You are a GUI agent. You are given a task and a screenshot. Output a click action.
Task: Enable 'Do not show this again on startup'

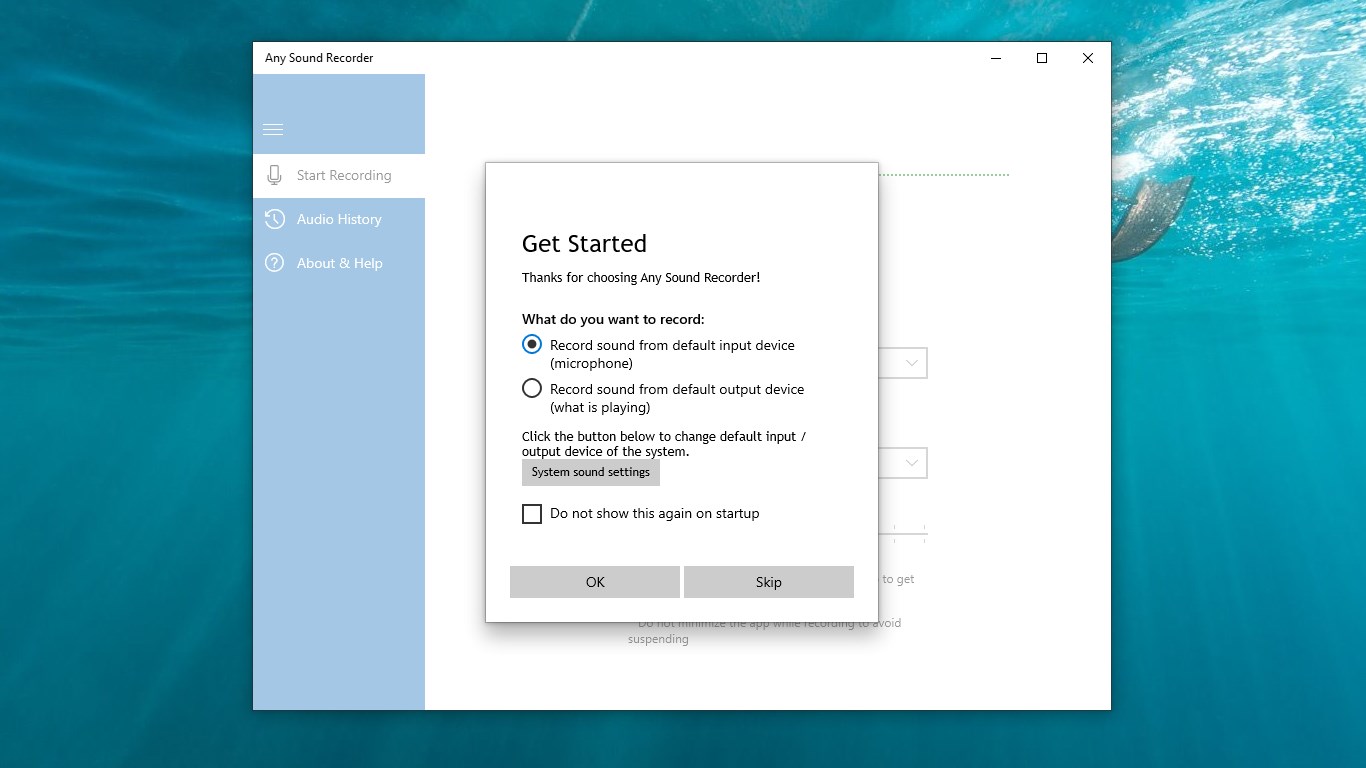point(531,513)
